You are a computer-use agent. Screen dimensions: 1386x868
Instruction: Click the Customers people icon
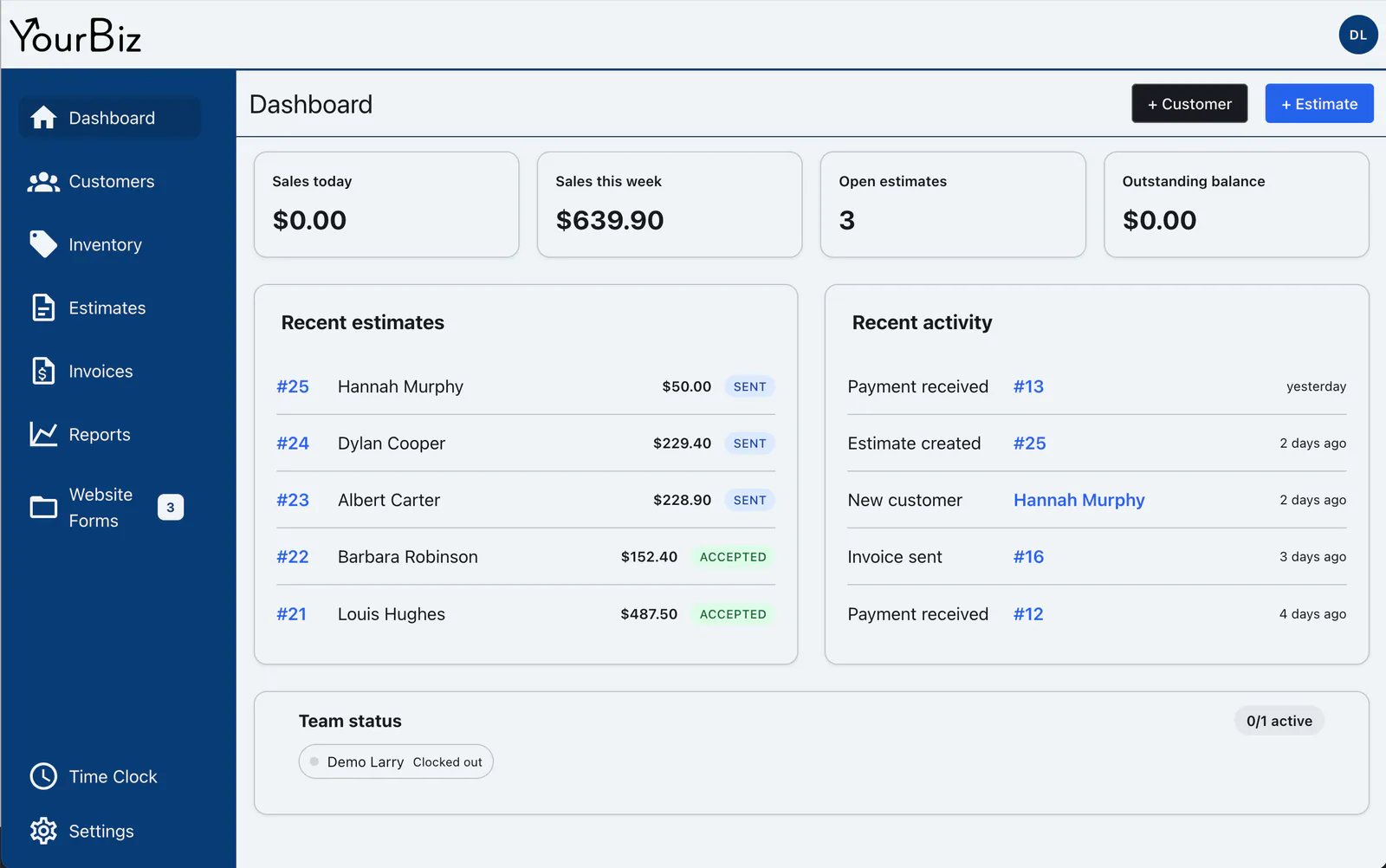point(43,182)
